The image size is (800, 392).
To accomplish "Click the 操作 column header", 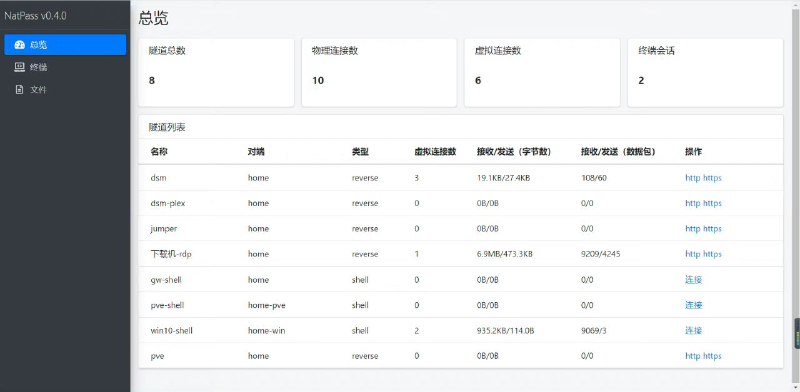I will (x=693, y=152).
